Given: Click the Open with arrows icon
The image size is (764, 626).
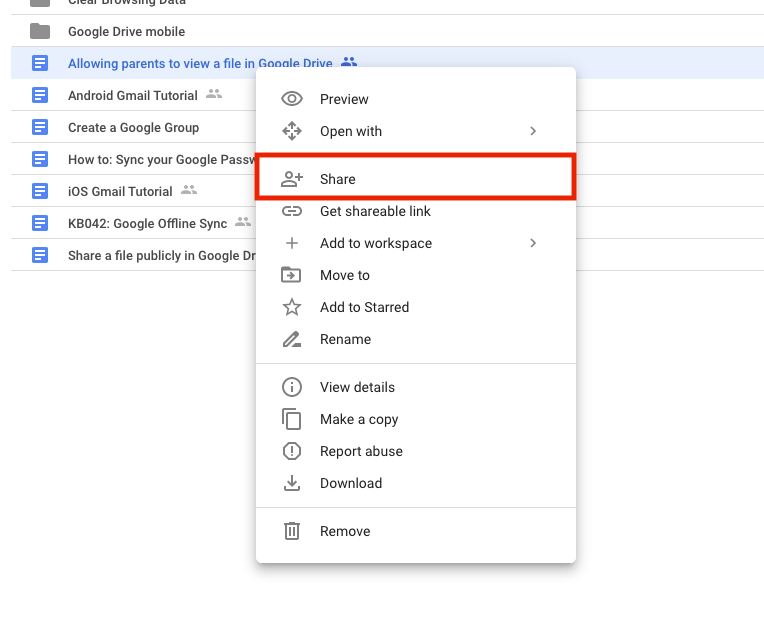Looking at the screenshot, I should click(x=292, y=131).
